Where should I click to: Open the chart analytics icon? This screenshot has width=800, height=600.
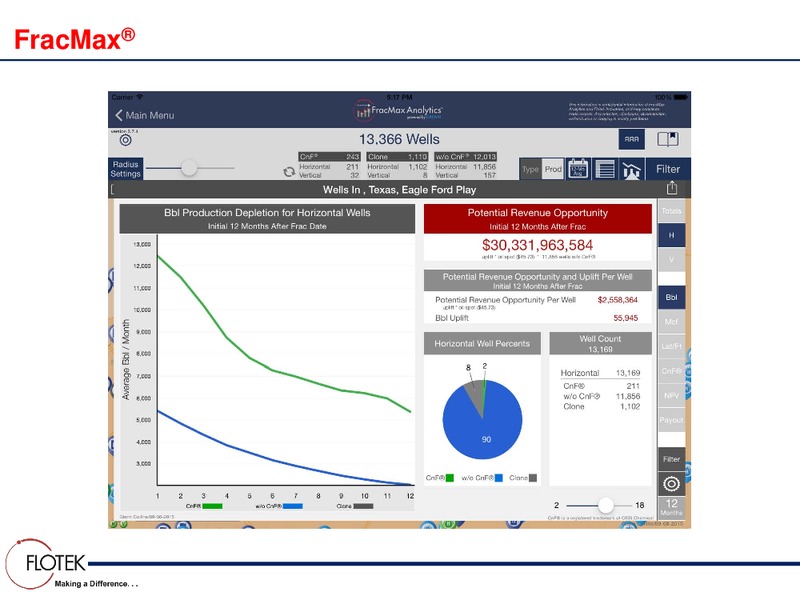(x=632, y=170)
